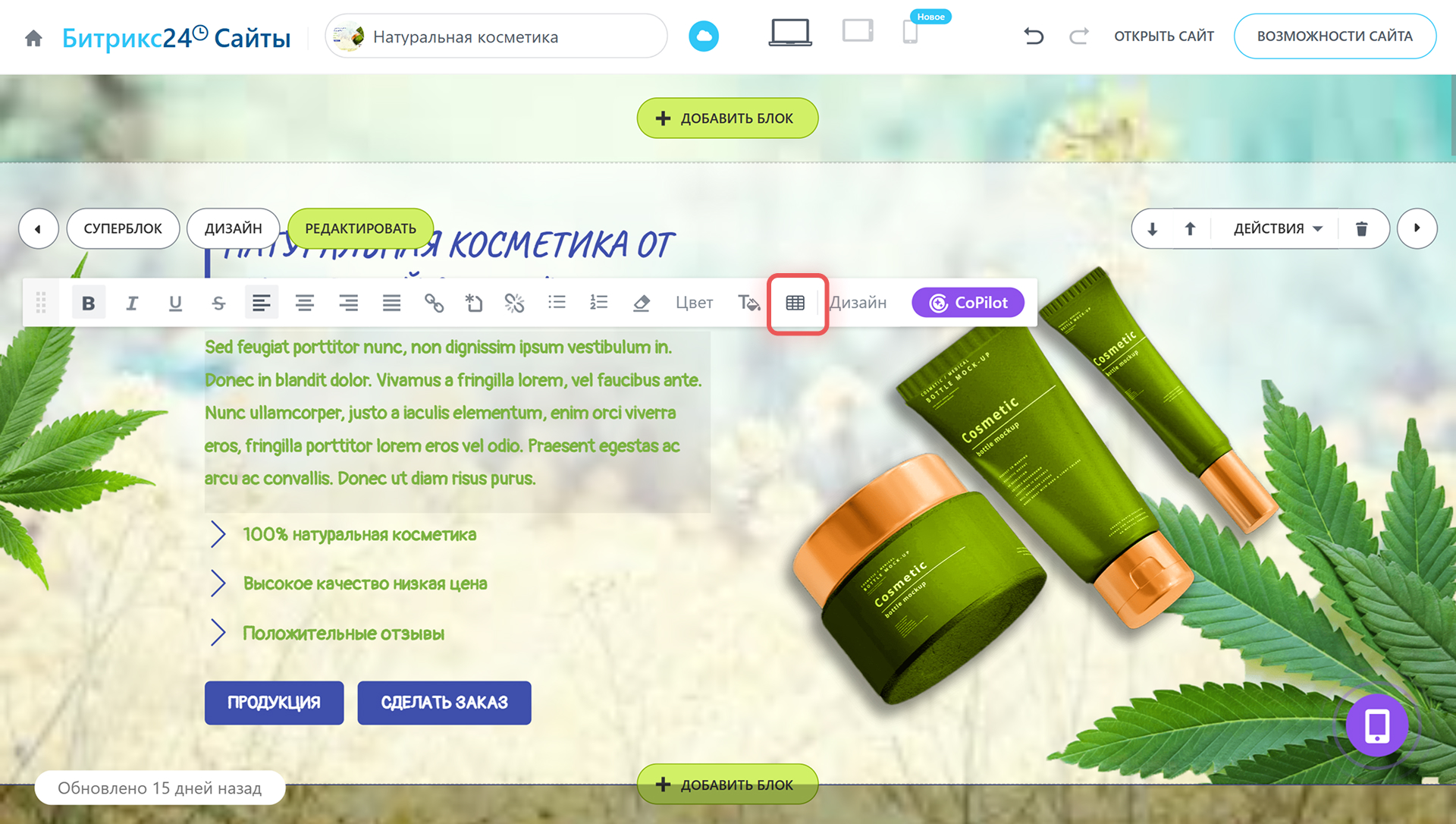Image resolution: width=1456 pixels, height=824 pixels.
Task: Open the Натуральная косметика site selector
Action: tap(496, 36)
